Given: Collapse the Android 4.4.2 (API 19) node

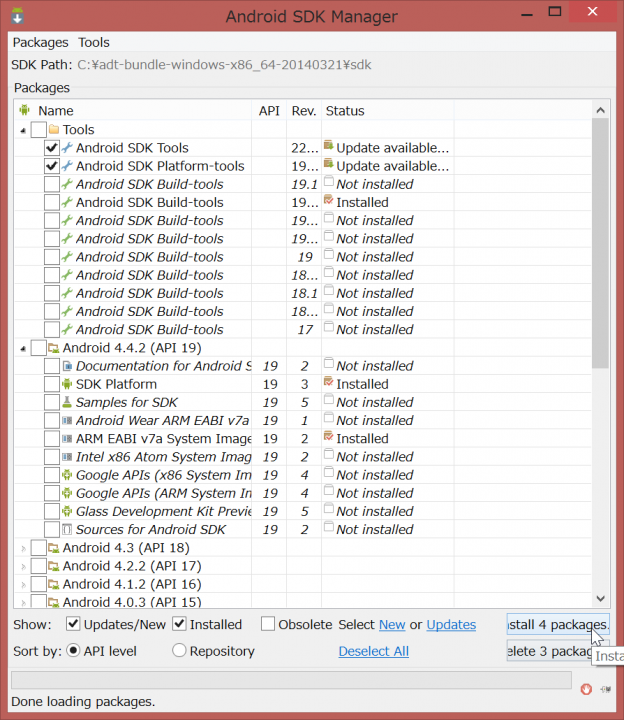Looking at the screenshot, I should pyautogui.click(x=23, y=349).
